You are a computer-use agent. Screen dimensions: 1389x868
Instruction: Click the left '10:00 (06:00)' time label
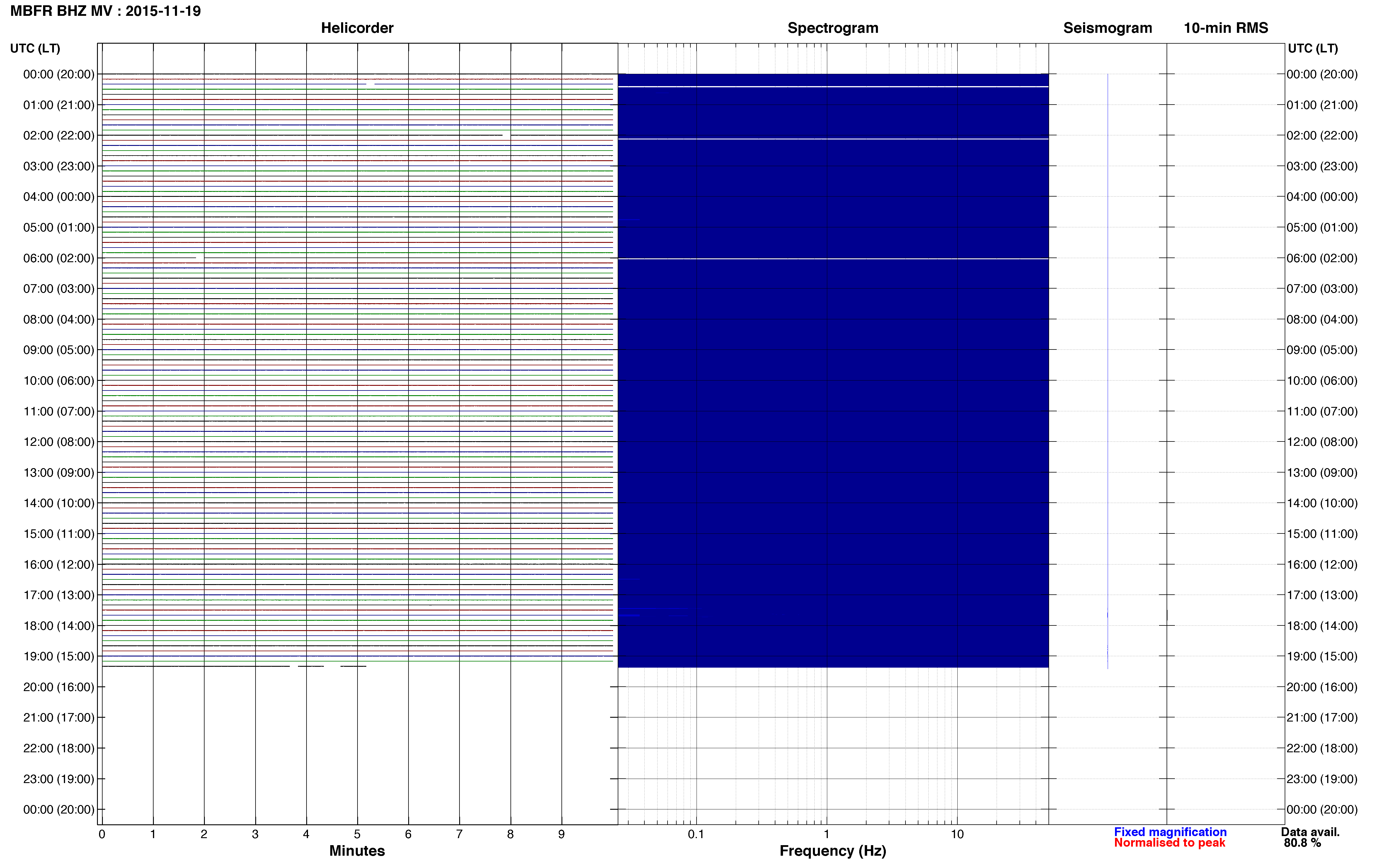coord(59,381)
